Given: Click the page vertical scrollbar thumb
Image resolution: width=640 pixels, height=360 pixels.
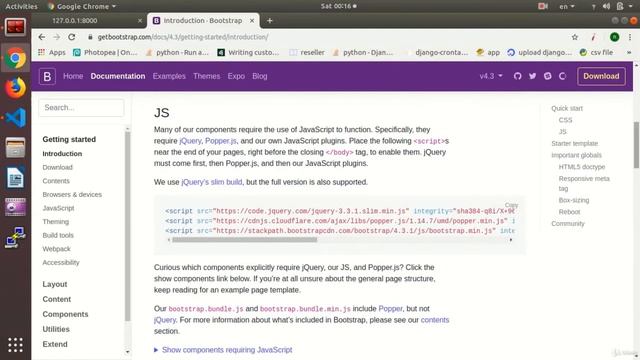Looking at the screenshot, I should coord(636,144).
